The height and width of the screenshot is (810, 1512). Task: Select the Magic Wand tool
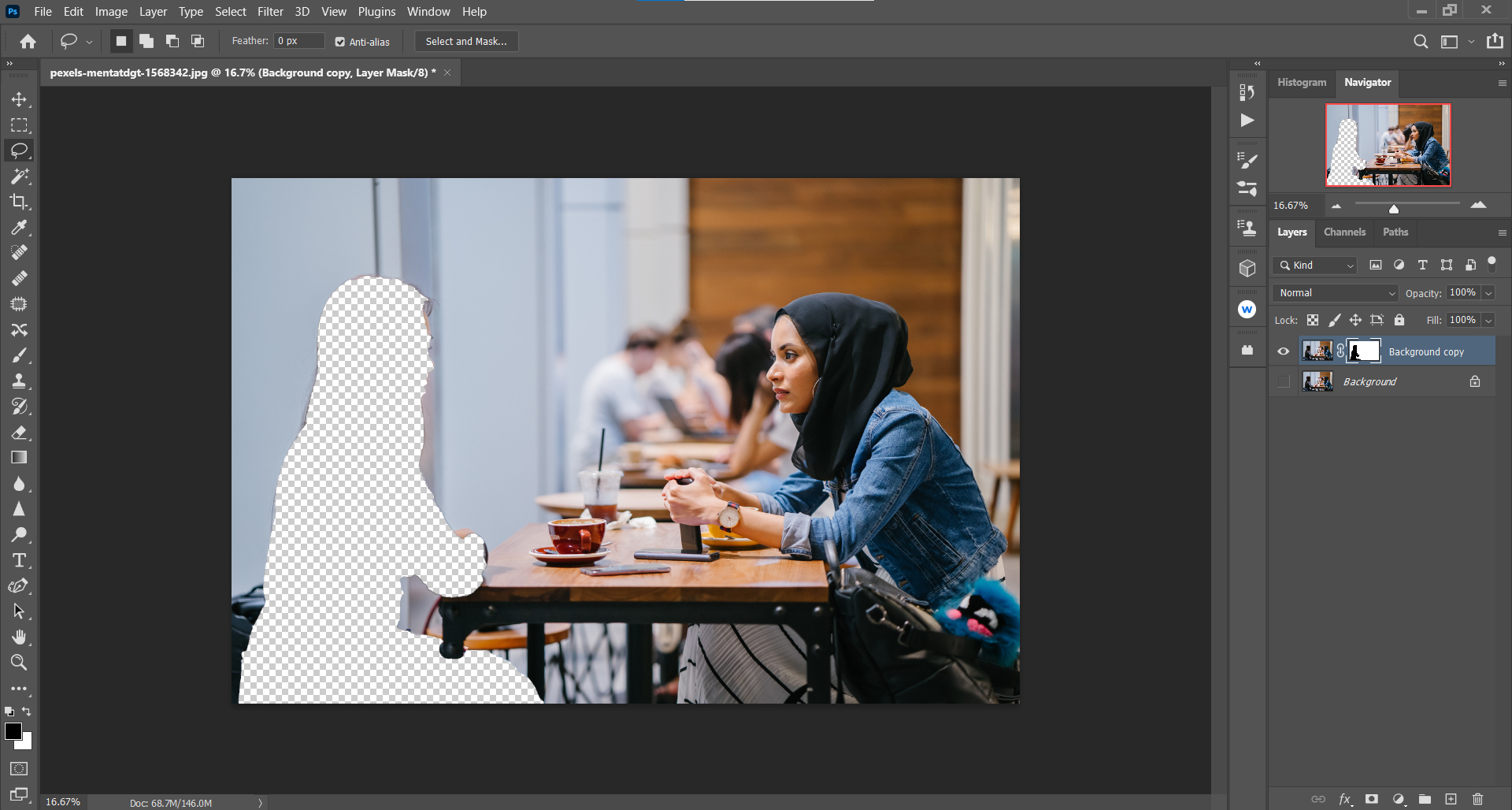click(19, 176)
